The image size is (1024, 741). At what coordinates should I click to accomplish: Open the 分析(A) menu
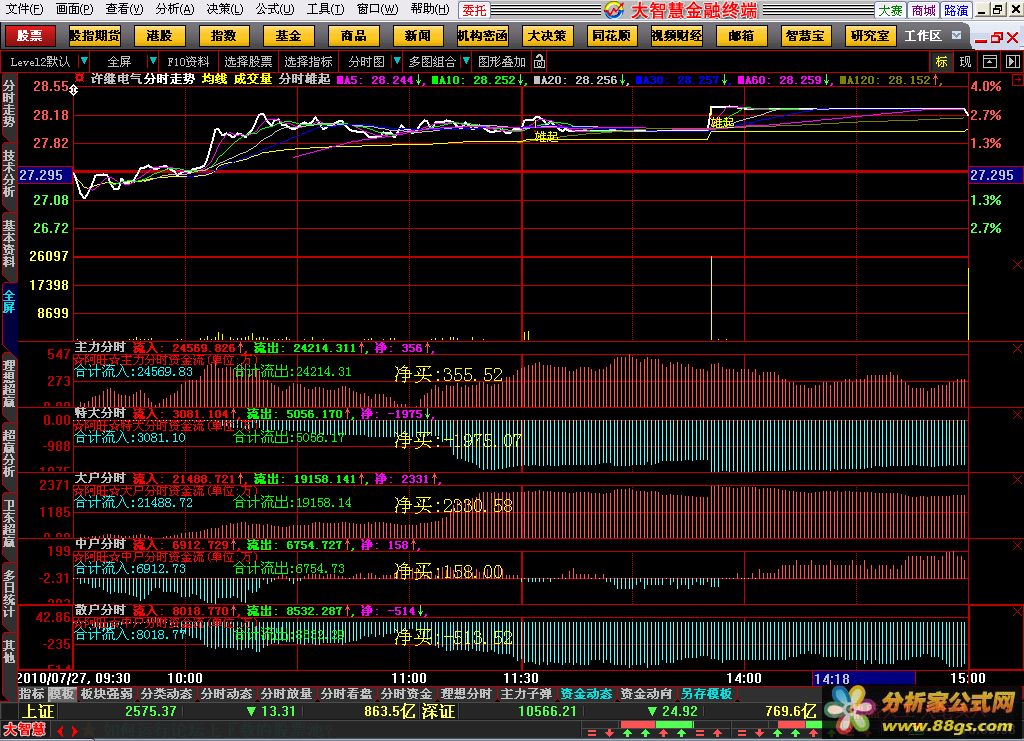tap(174, 9)
